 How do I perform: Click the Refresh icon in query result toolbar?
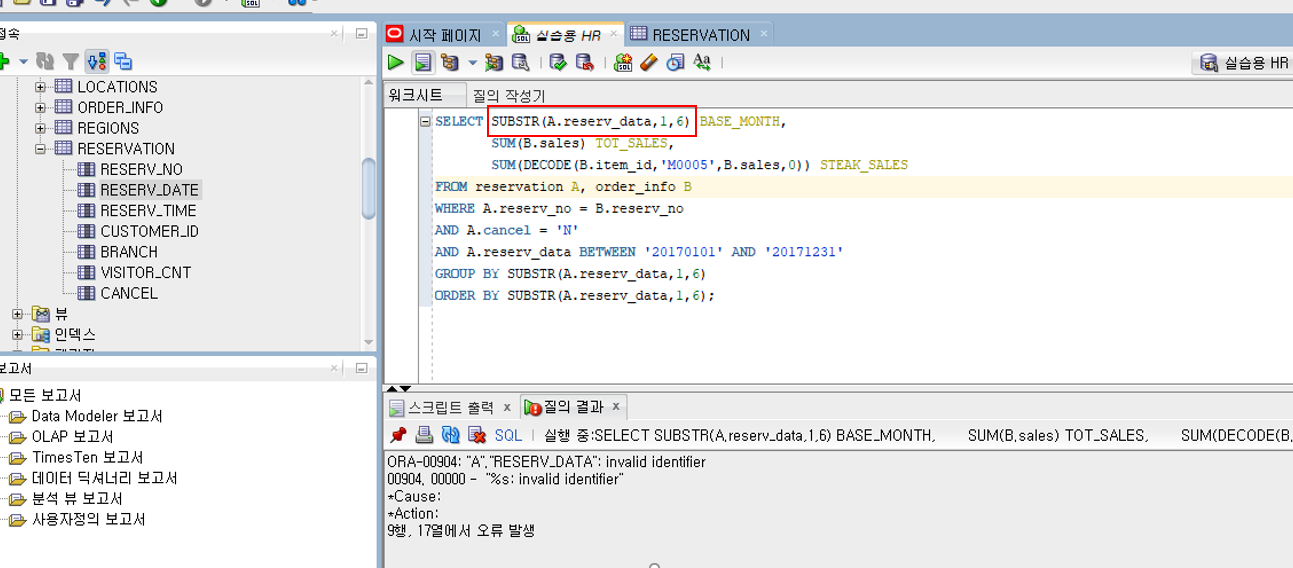click(x=450, y=435)
